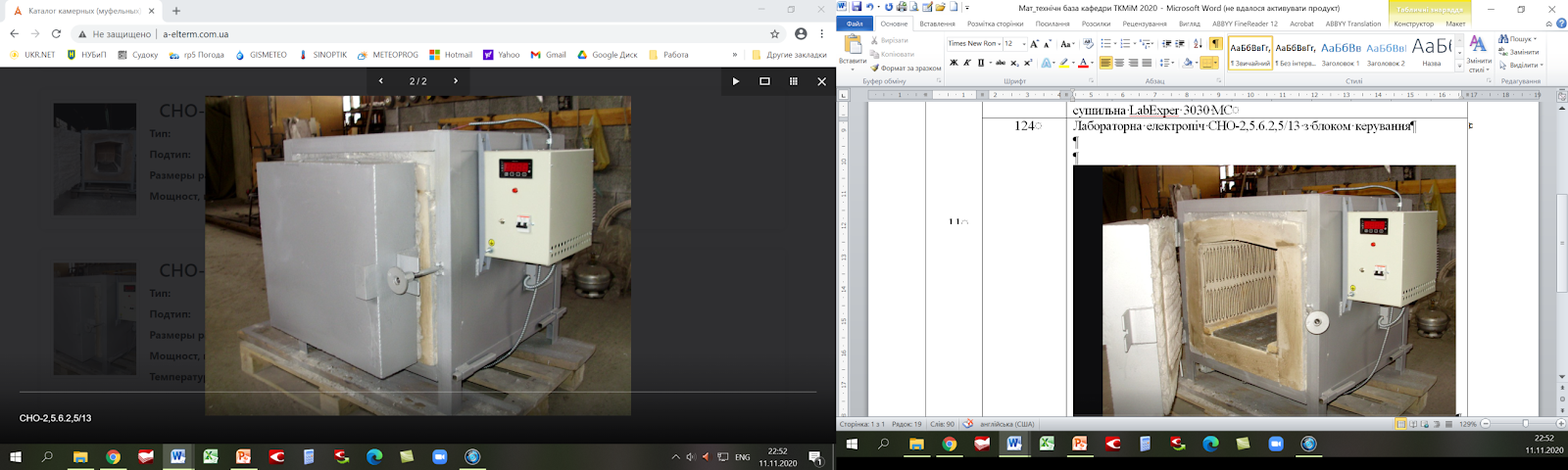Image resolution: width=1568 pixels, height=470 pixels.
Task: Go to previous image in Chrome lightbox
Action: [x=381, y=81]
